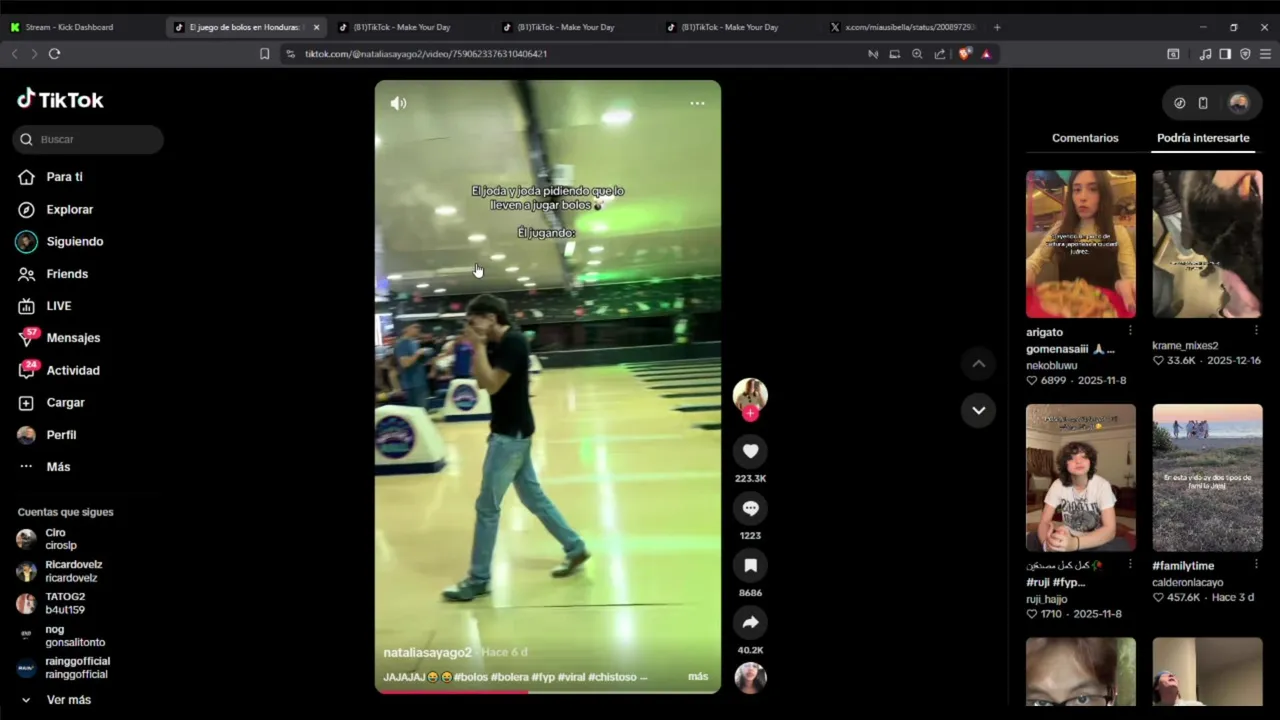Go to previous video with up chevron
Screen dimensions: 1280x720
(x=979, y=364)
